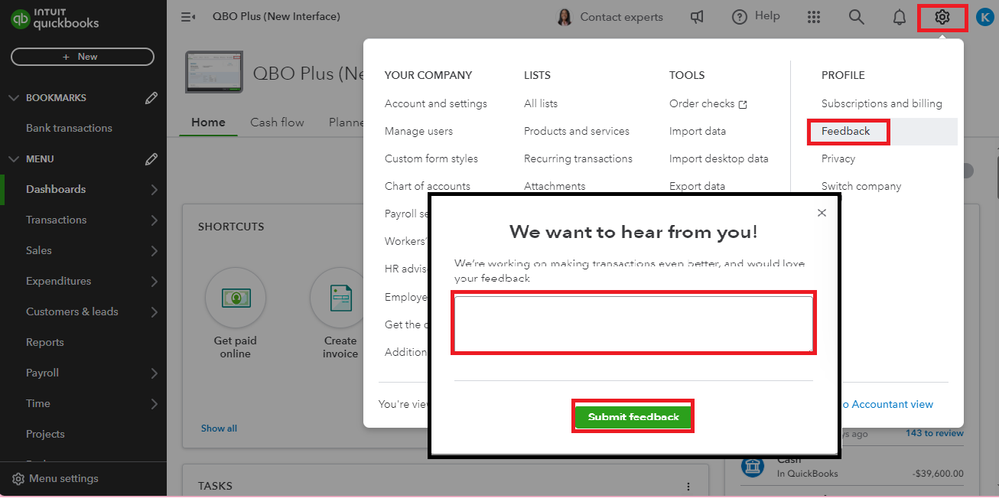The image size is (999, 499).
Task: Open Account and settings
Action: (x=436, y=103)
